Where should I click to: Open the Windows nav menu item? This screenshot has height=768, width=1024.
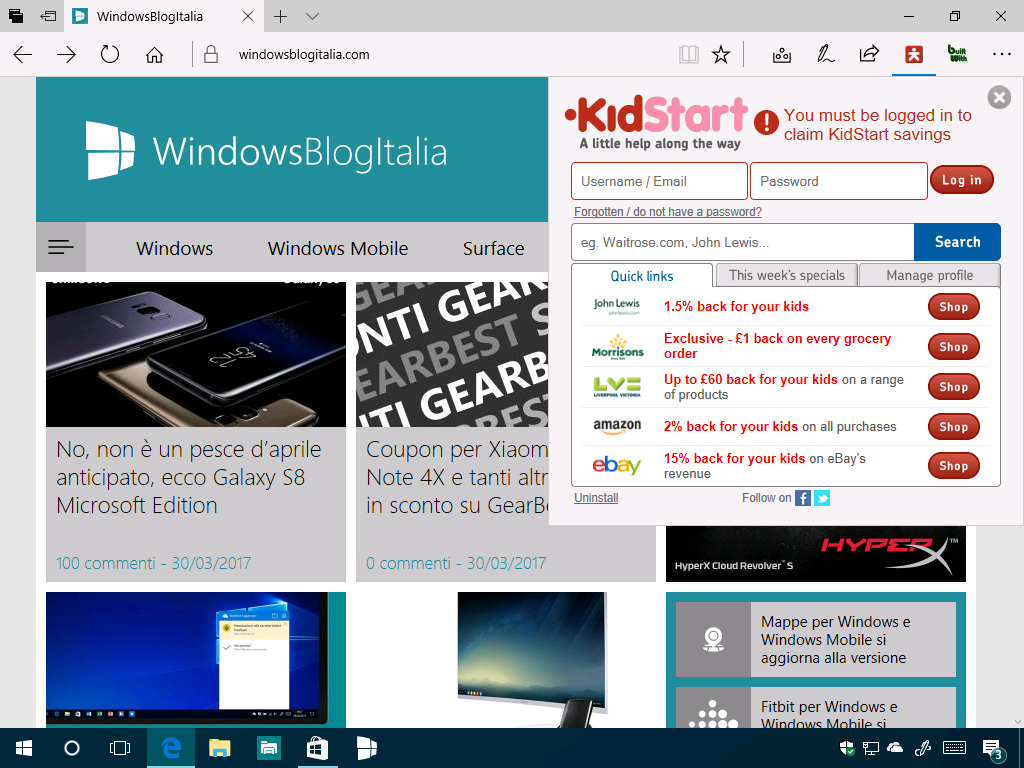(x=174, y=248)
